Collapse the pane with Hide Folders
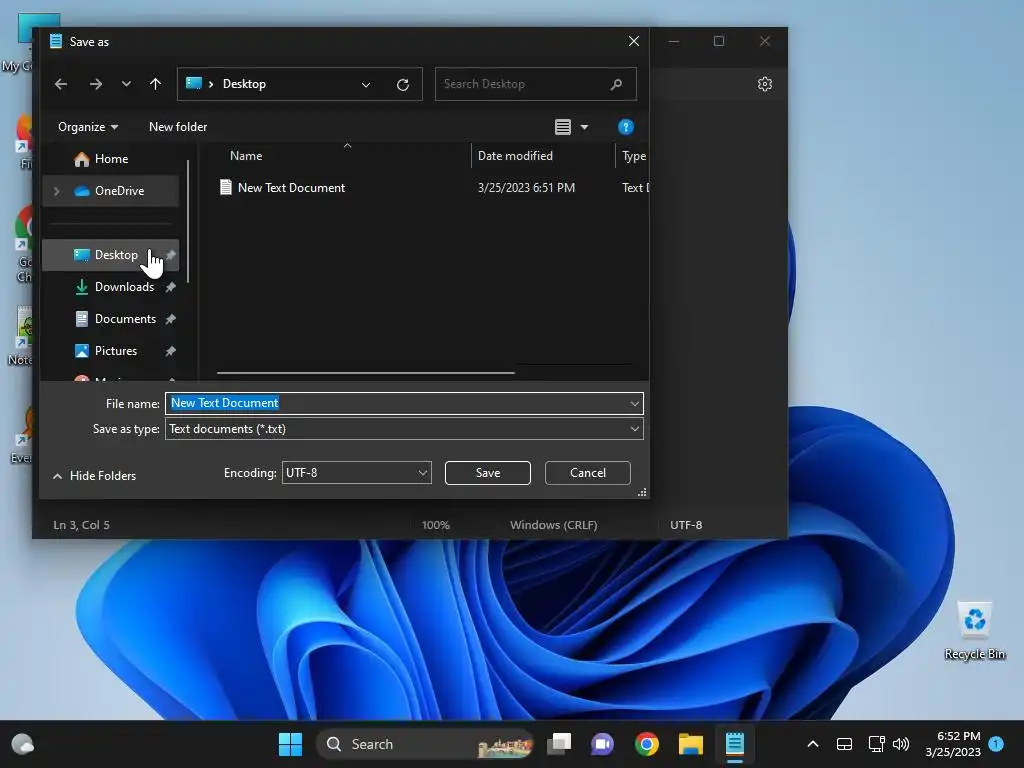The image size is (1024, 768). tap(94, 476)
